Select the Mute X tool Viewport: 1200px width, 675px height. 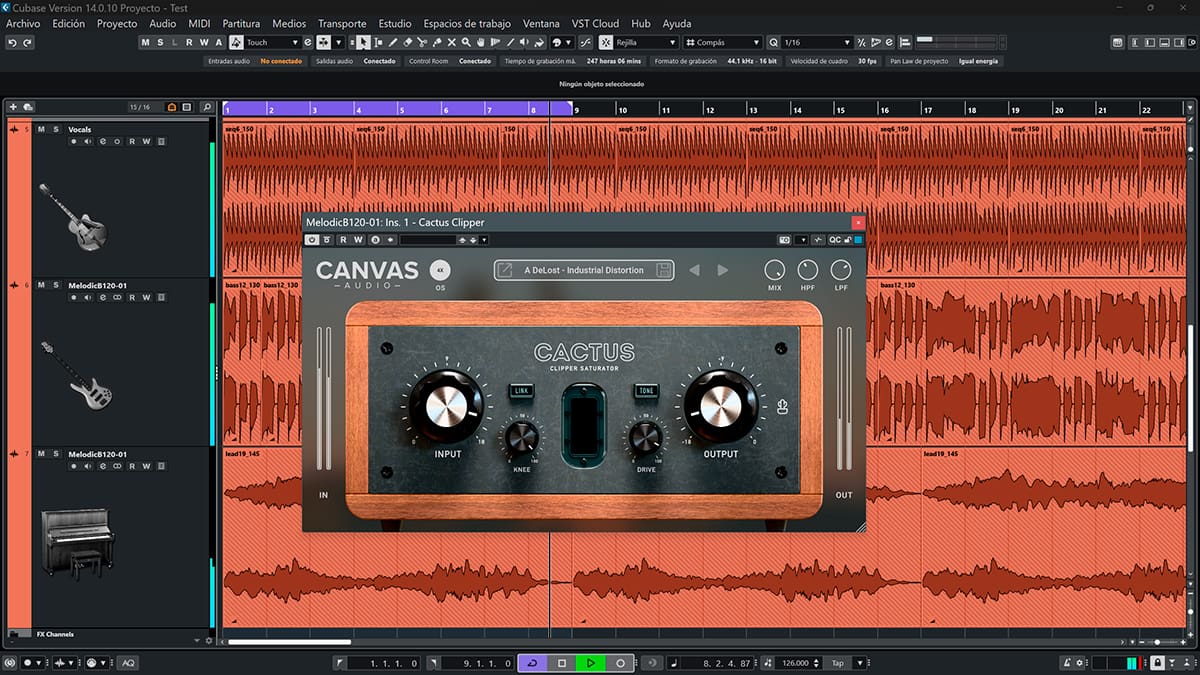(x=452, y=43)
